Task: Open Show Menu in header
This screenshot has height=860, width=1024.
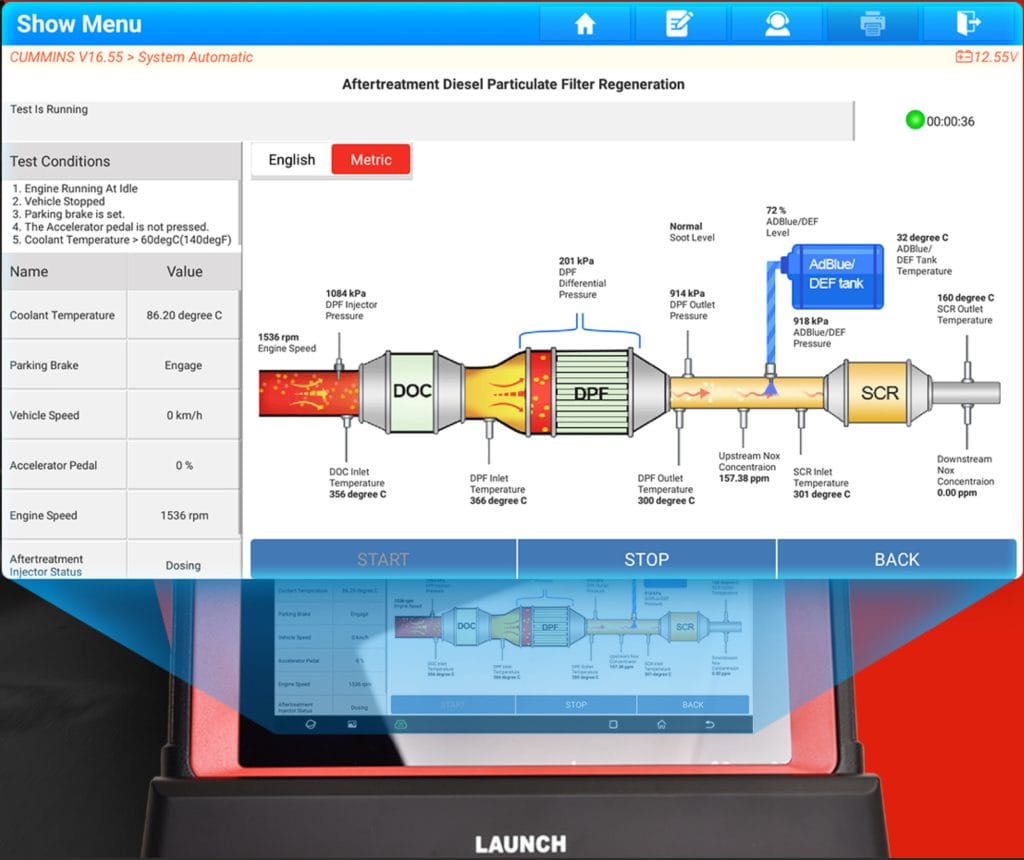Action: click(x=79, y=24)
